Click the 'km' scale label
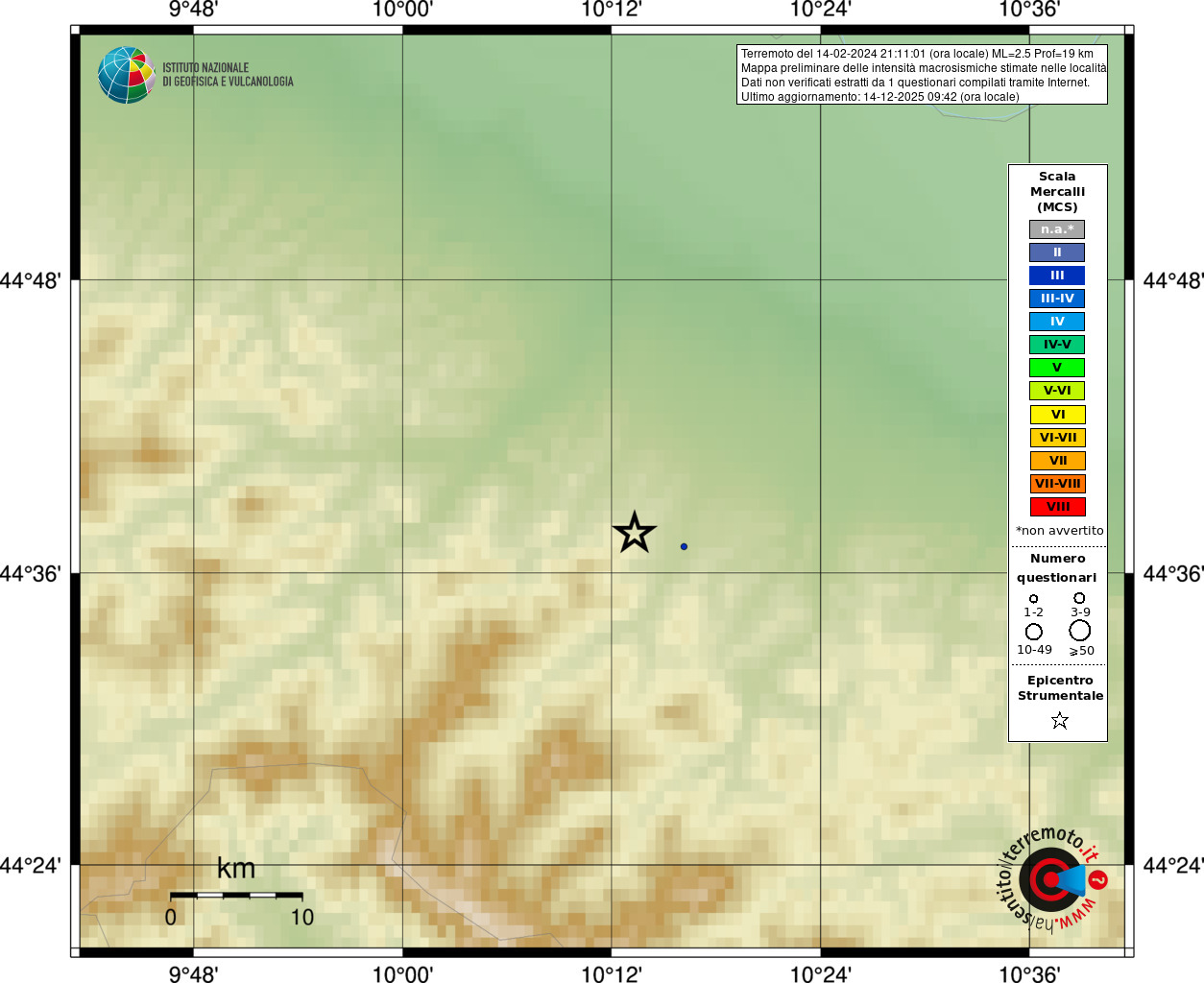Image resolution: width=1204 pixels, height=983 pixels. click(236, 869)
